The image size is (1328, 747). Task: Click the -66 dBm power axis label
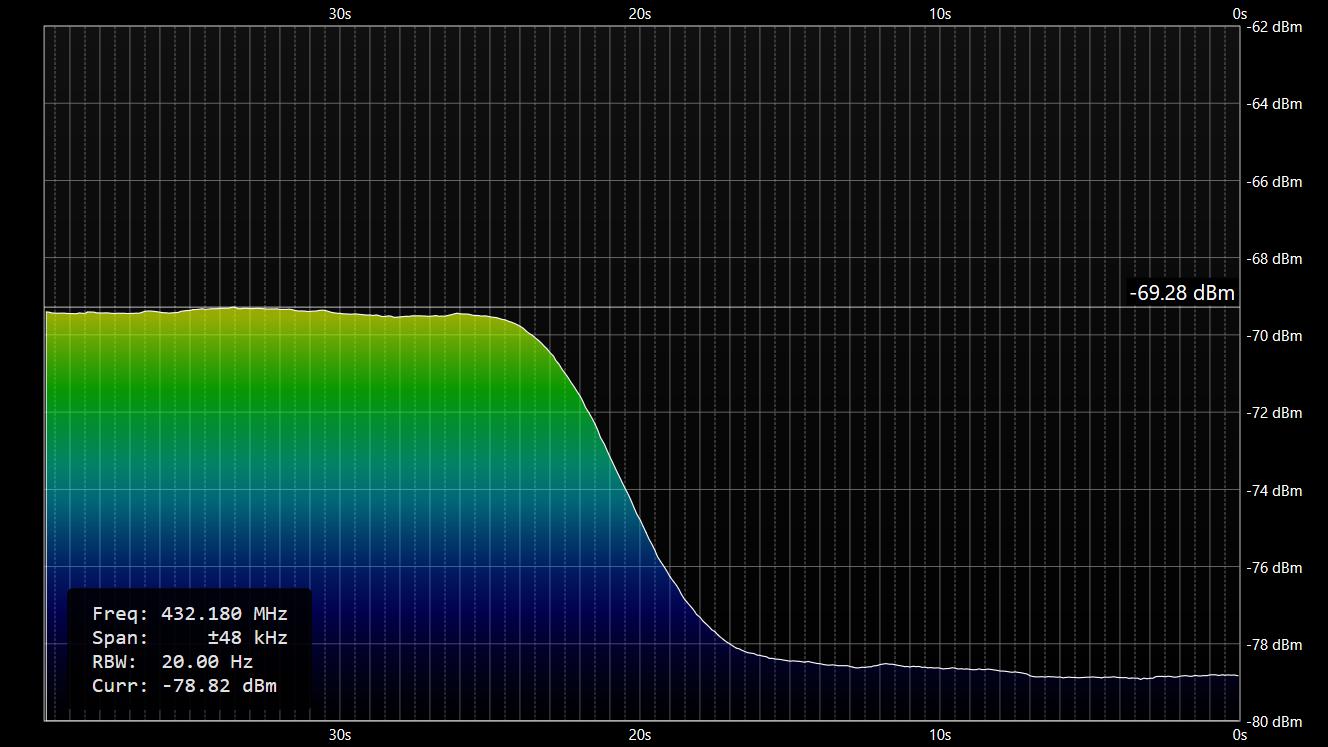tap(1275, 181)
